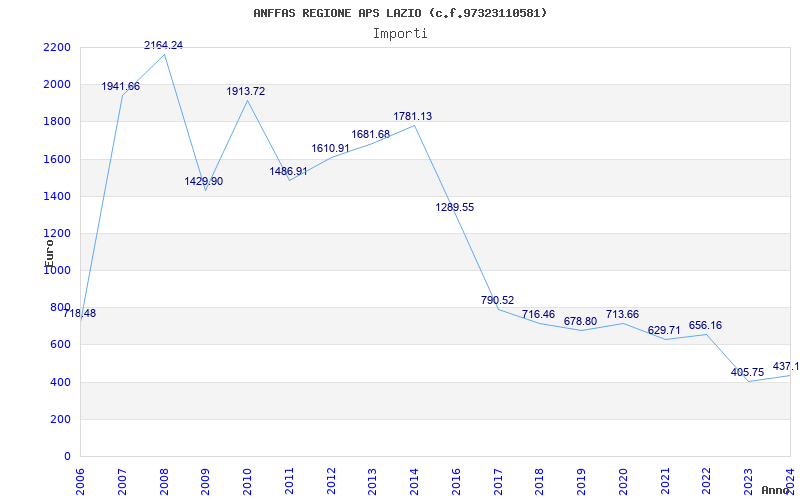
Task: Click the 'Euro' y-axis label
Action: (x=49, y=253)
